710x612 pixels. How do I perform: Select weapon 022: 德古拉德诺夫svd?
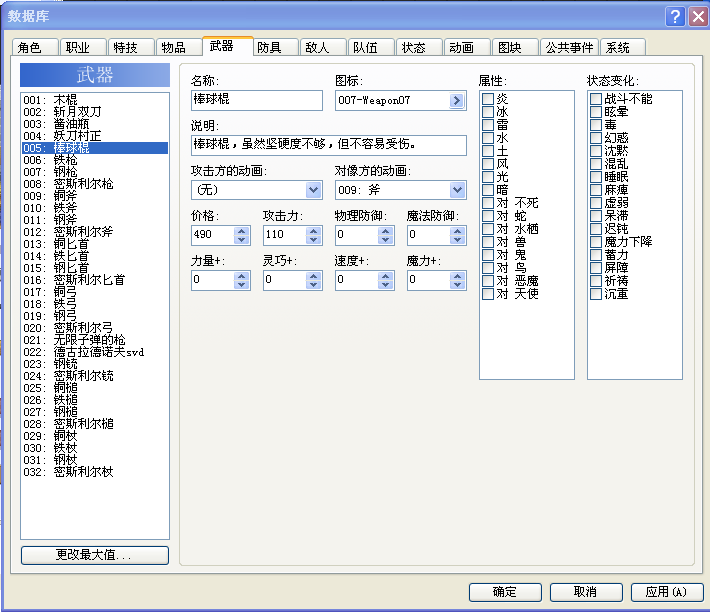point(95,352)
